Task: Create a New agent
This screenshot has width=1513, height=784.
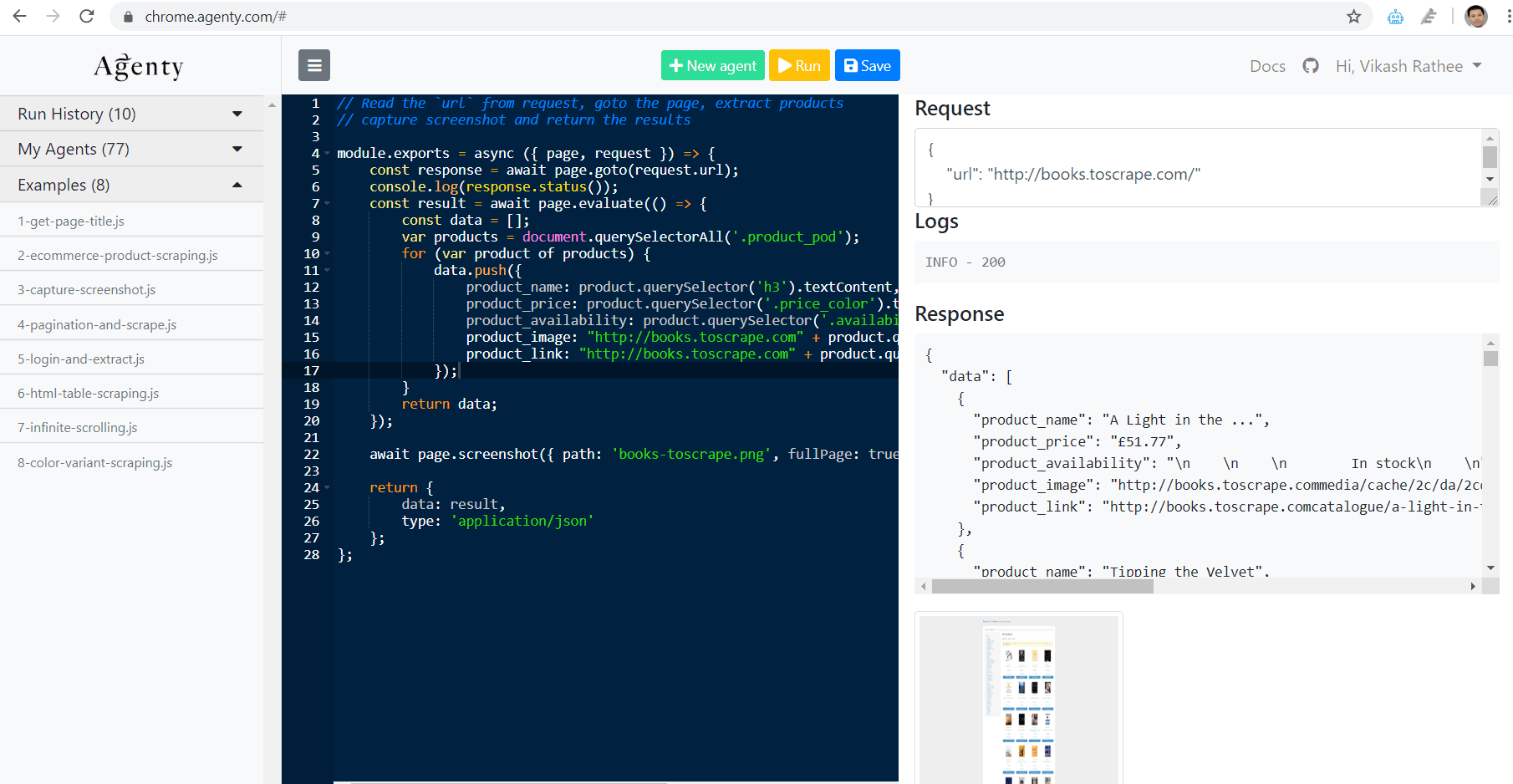Action: coord(713,65)
